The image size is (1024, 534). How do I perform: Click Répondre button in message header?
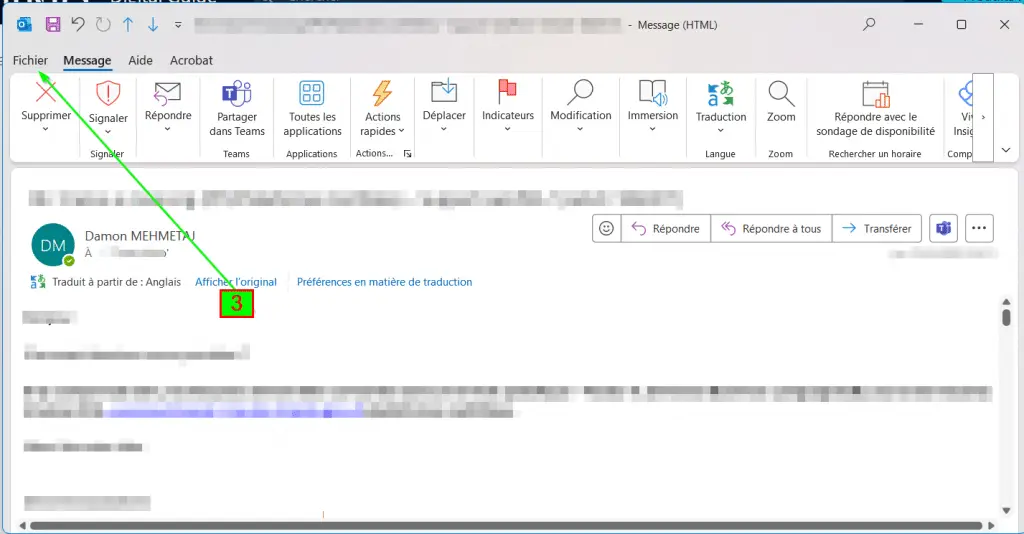[x=665, y=228]
